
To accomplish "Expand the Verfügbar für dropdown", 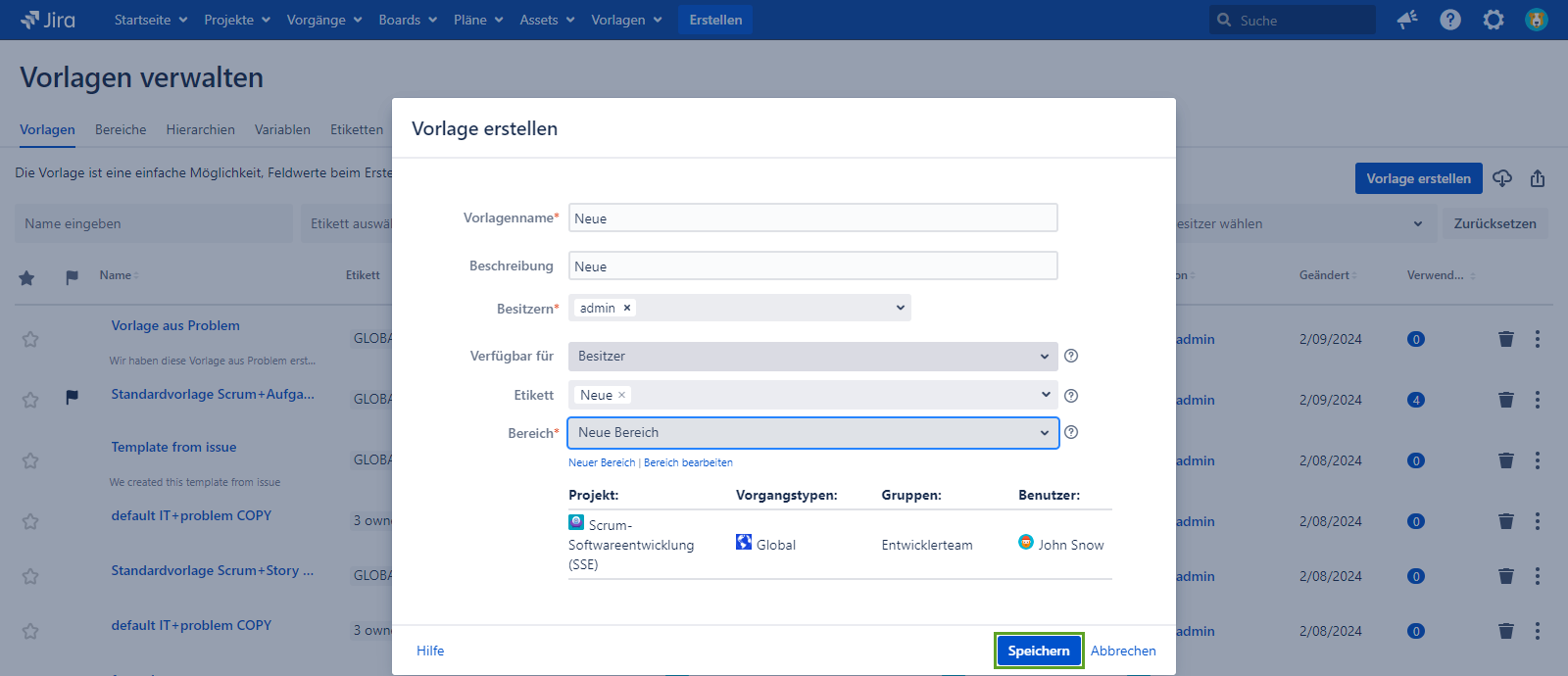I will [812, 356].
